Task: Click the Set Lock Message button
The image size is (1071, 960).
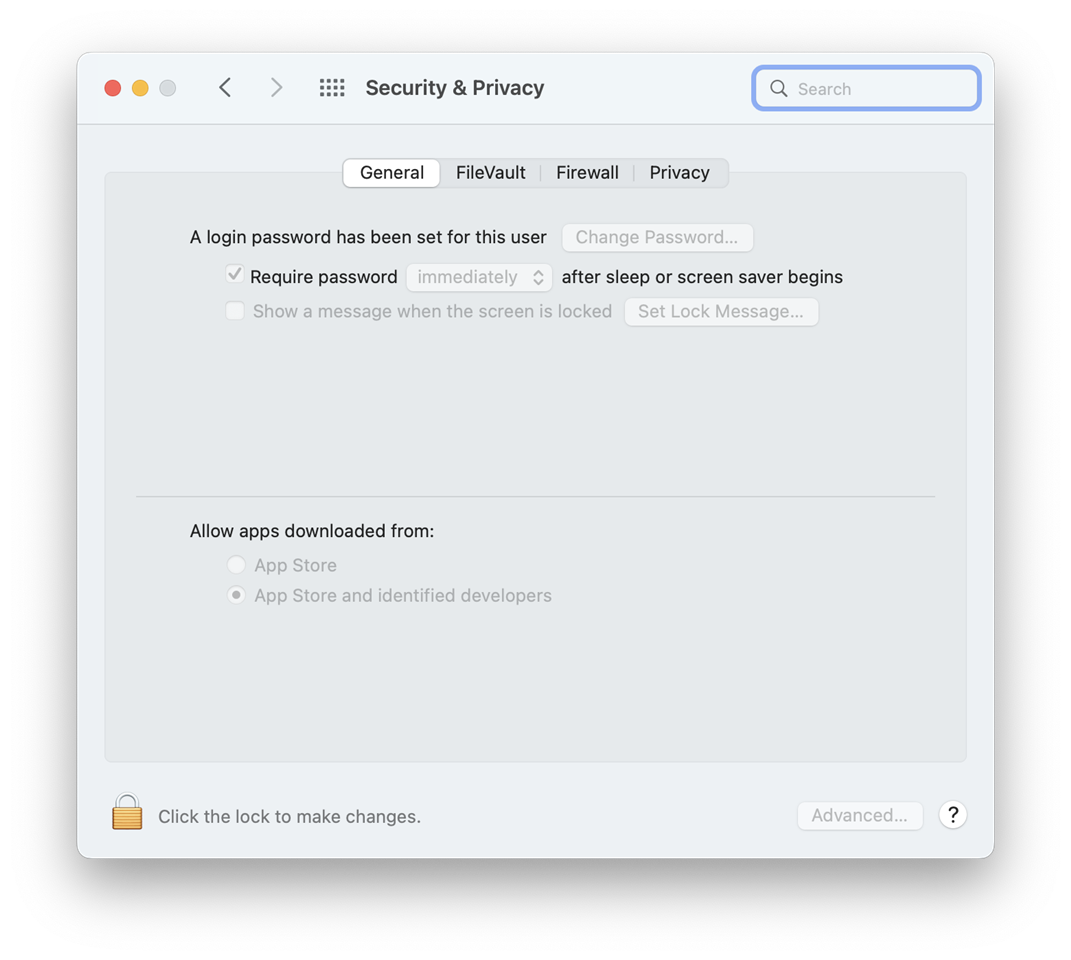Action: click(721, 312)
